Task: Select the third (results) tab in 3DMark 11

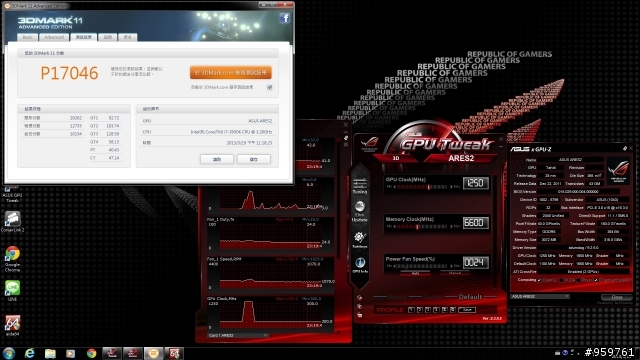Action: [84, 37]
